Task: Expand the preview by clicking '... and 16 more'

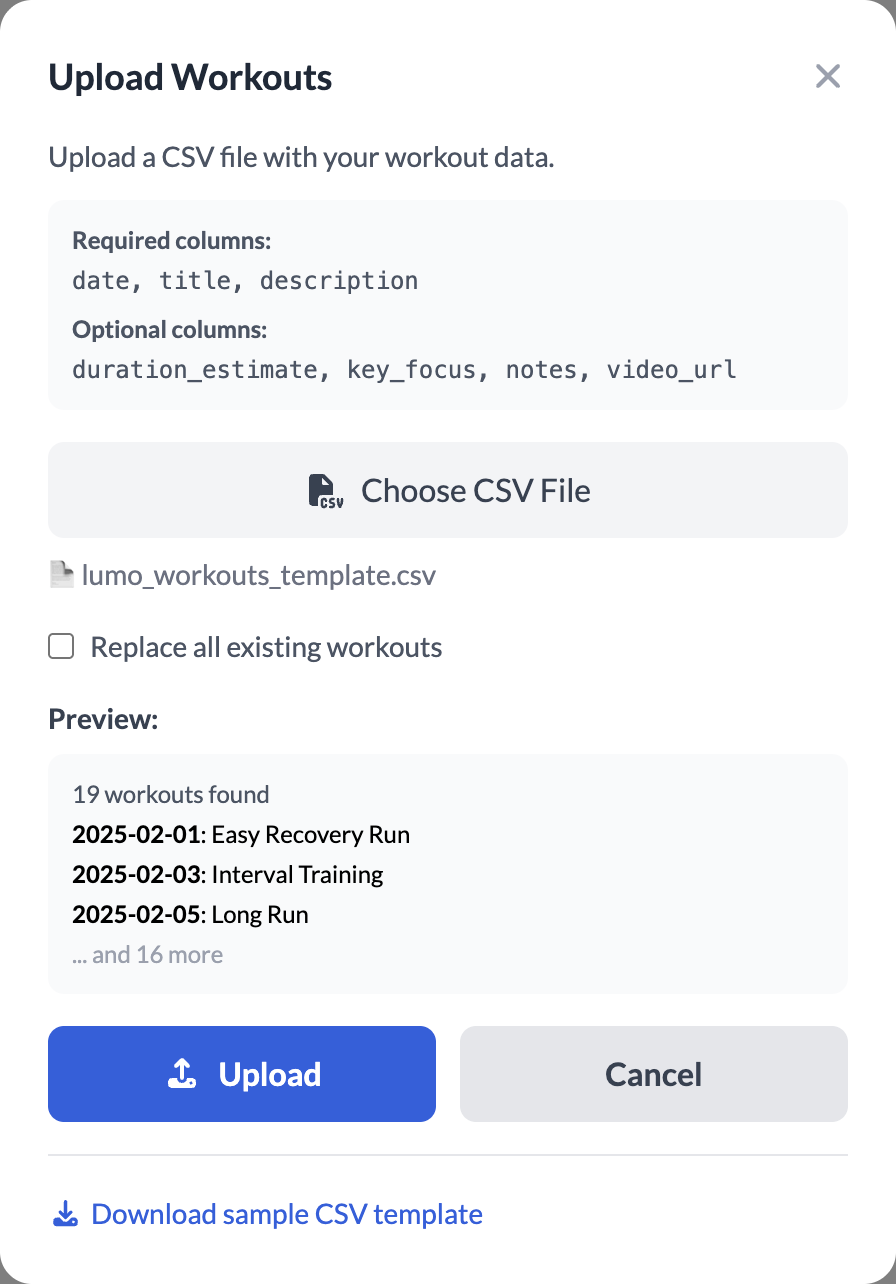Action: point(147,954)
